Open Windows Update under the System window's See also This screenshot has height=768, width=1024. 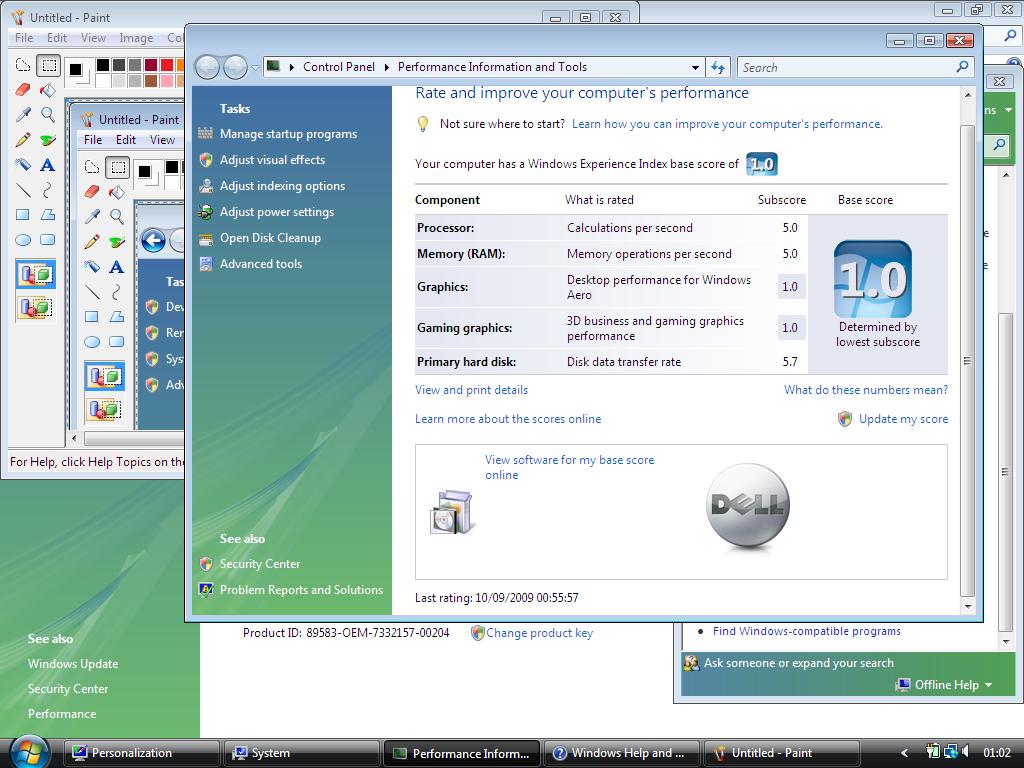pos(73,664)
